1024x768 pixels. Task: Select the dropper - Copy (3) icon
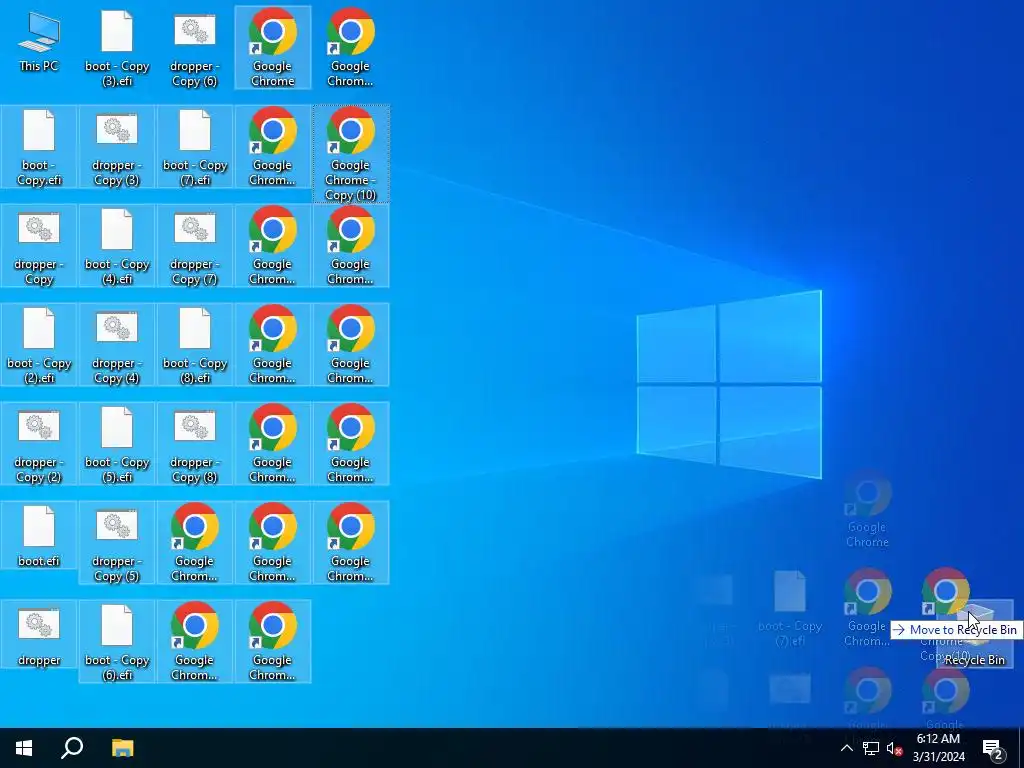point(117,147)
